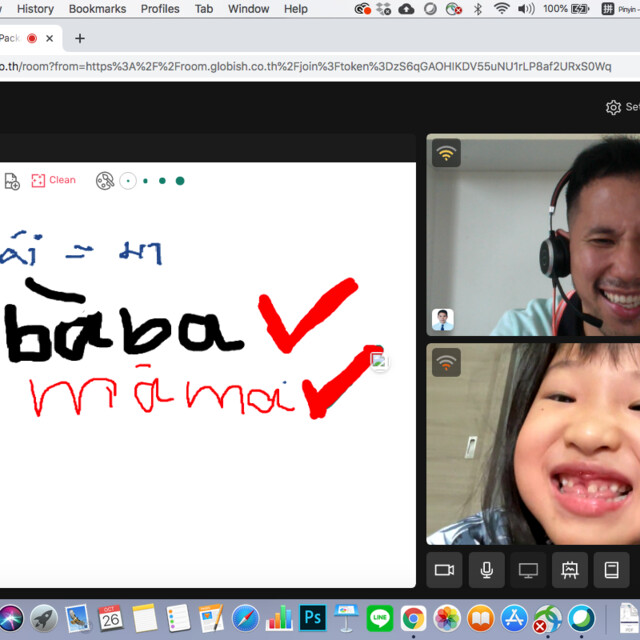Open Photoshop in the Dock

pos(312,618)
